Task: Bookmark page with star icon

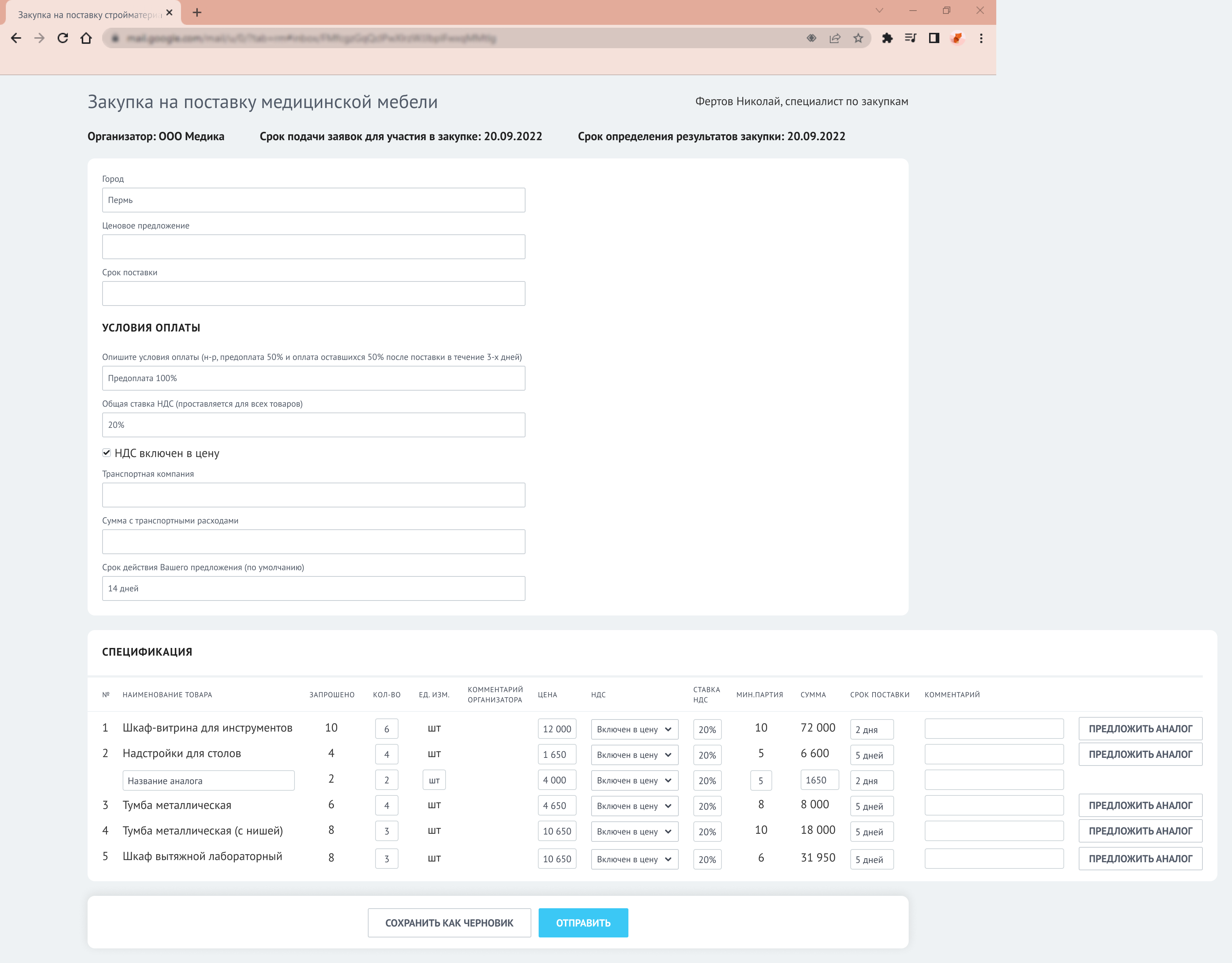Action: pyautogui.click(x=858, y=38)
